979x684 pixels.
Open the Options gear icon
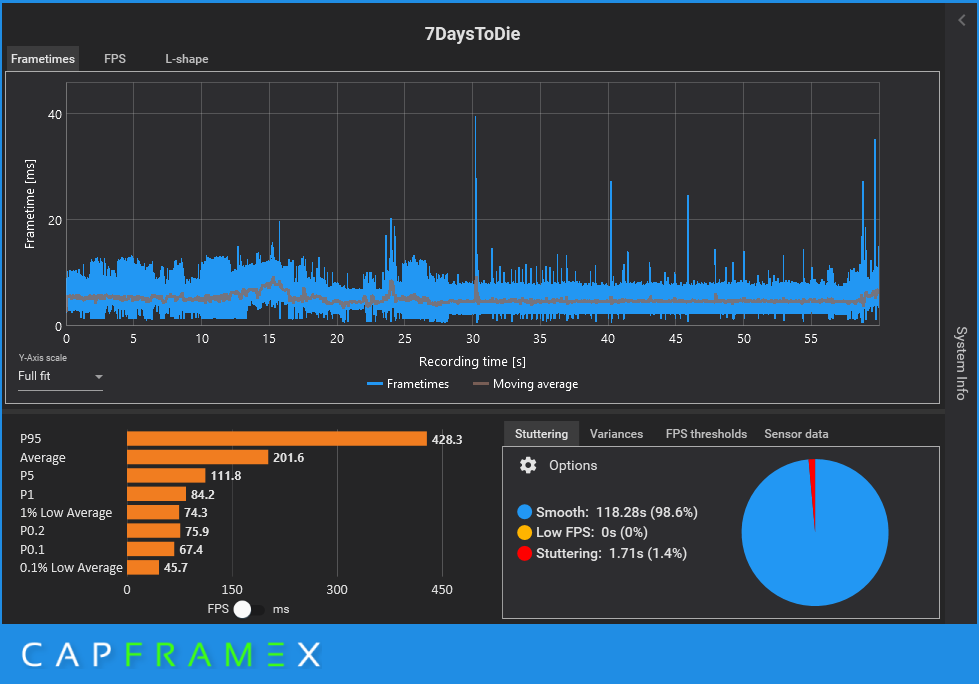coord(528,466)
